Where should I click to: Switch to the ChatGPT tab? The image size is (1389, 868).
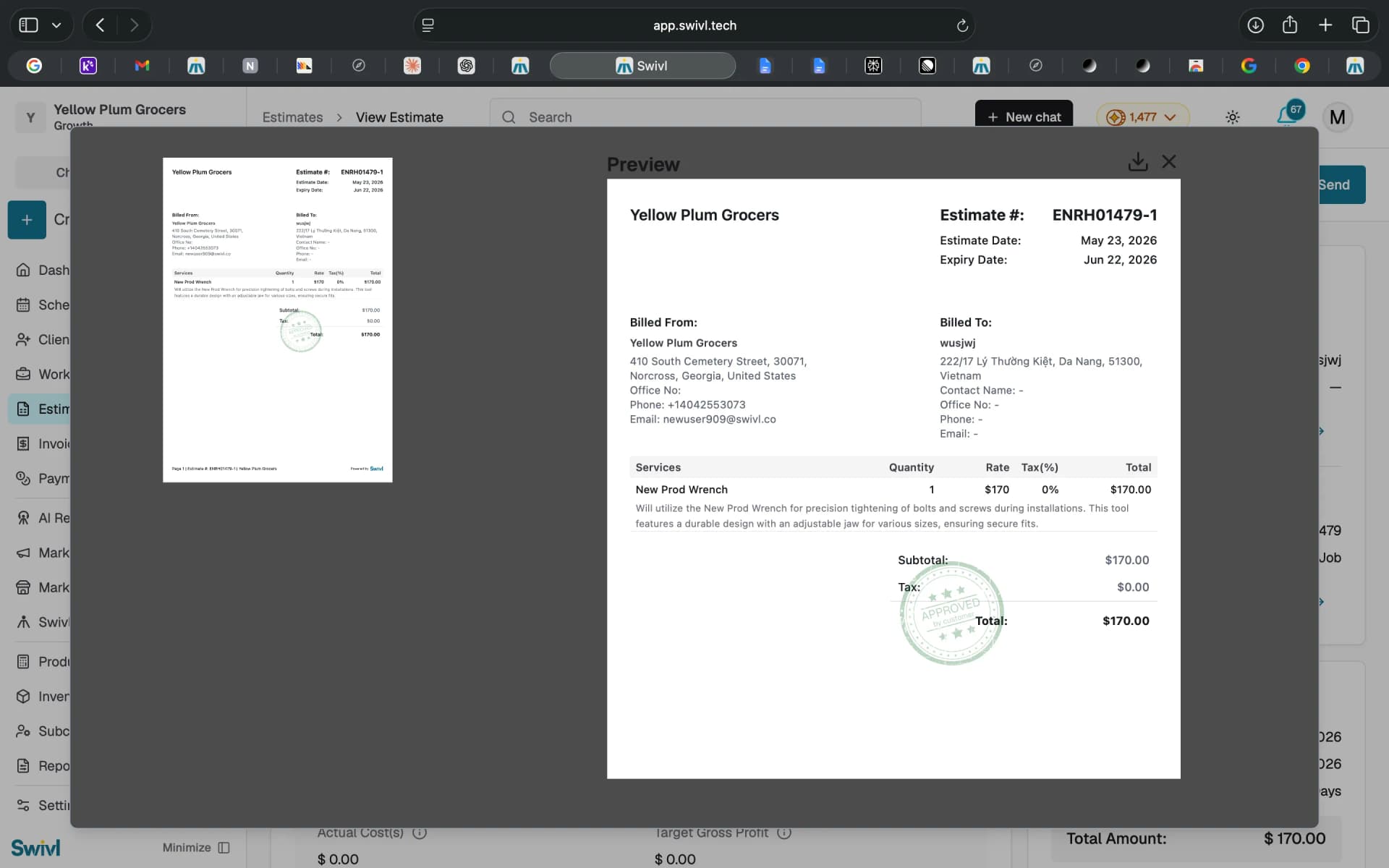pyautogui.click(x=467, y=66)
